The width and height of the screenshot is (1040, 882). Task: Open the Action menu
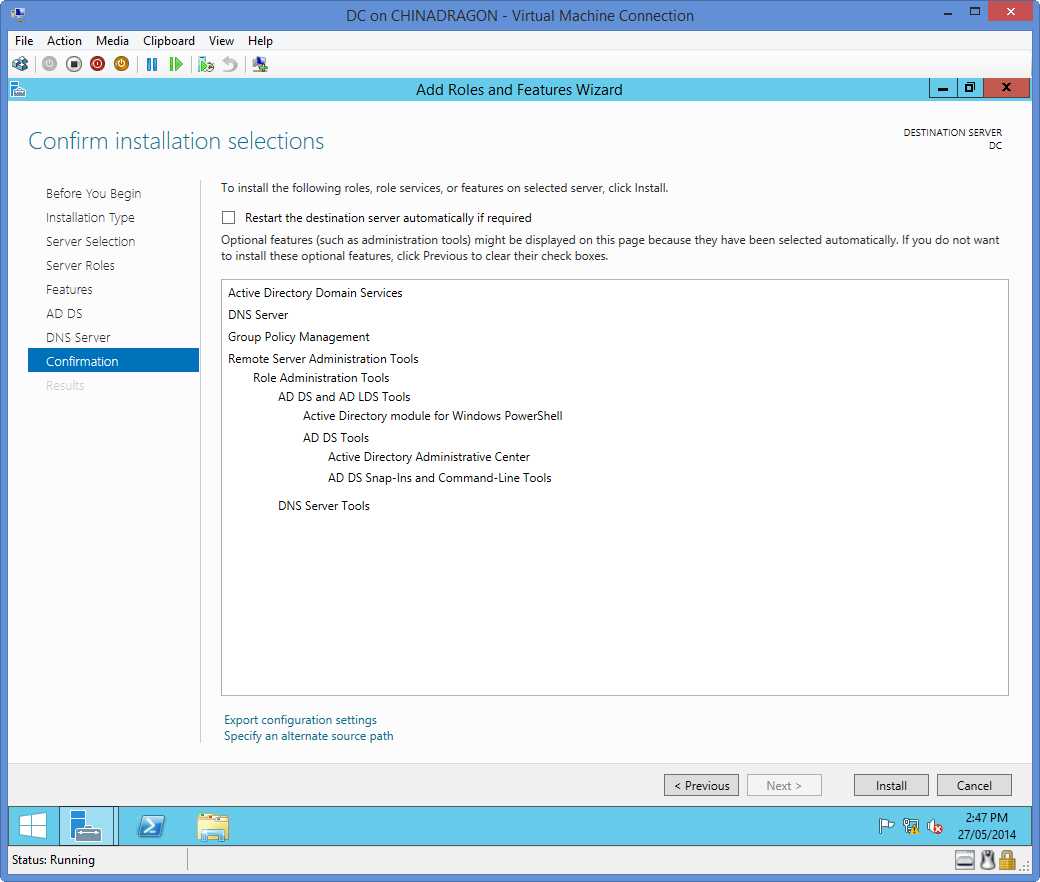click(x=64, y=40)
